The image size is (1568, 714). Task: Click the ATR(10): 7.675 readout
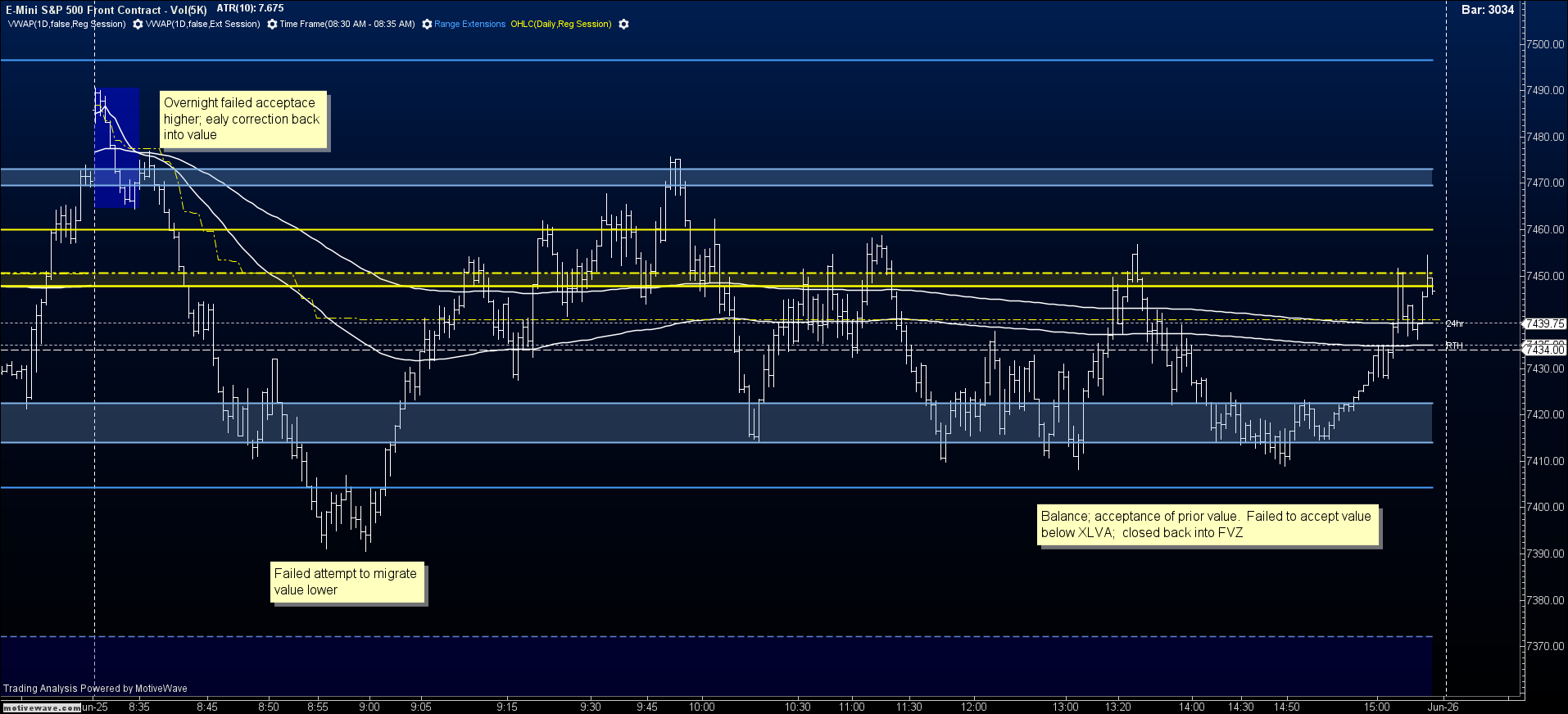[250, 8]
